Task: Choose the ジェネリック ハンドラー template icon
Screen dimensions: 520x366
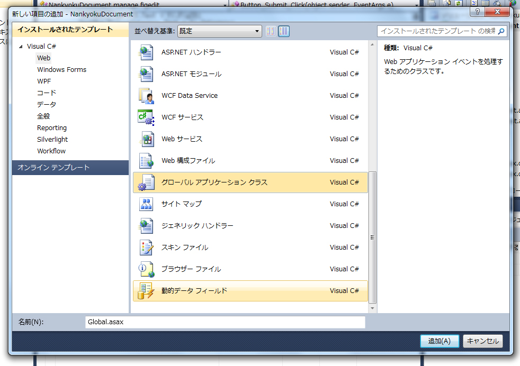Action: (x=146, y=226)
